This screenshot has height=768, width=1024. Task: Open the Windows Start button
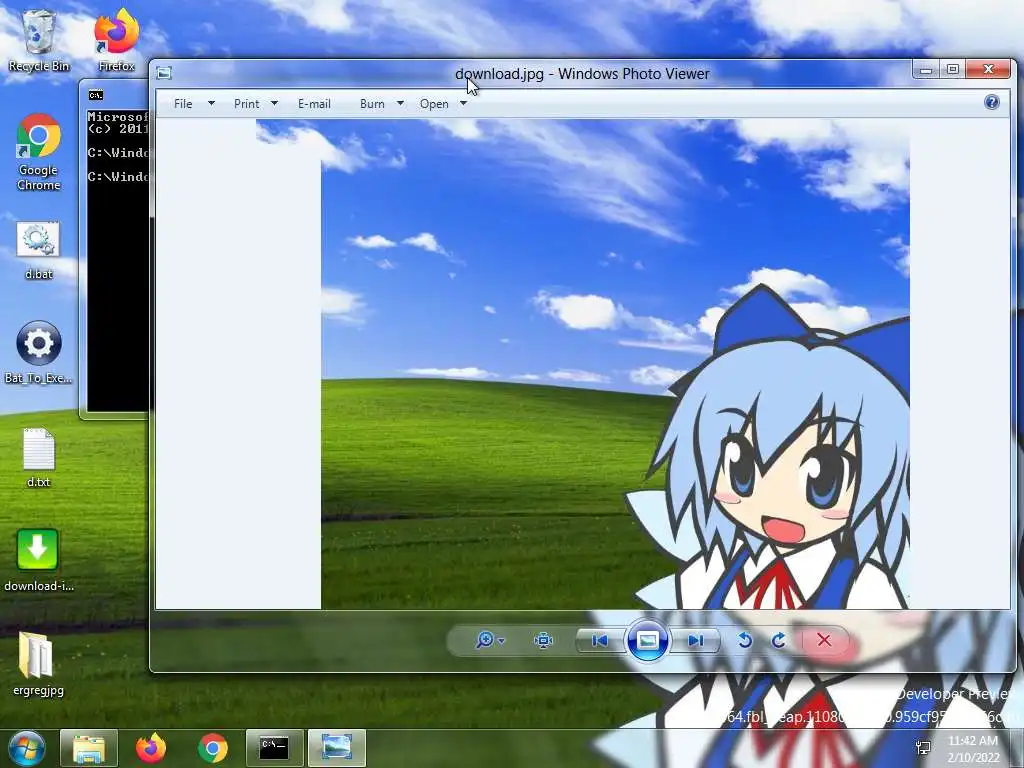(x=26, y=748)
